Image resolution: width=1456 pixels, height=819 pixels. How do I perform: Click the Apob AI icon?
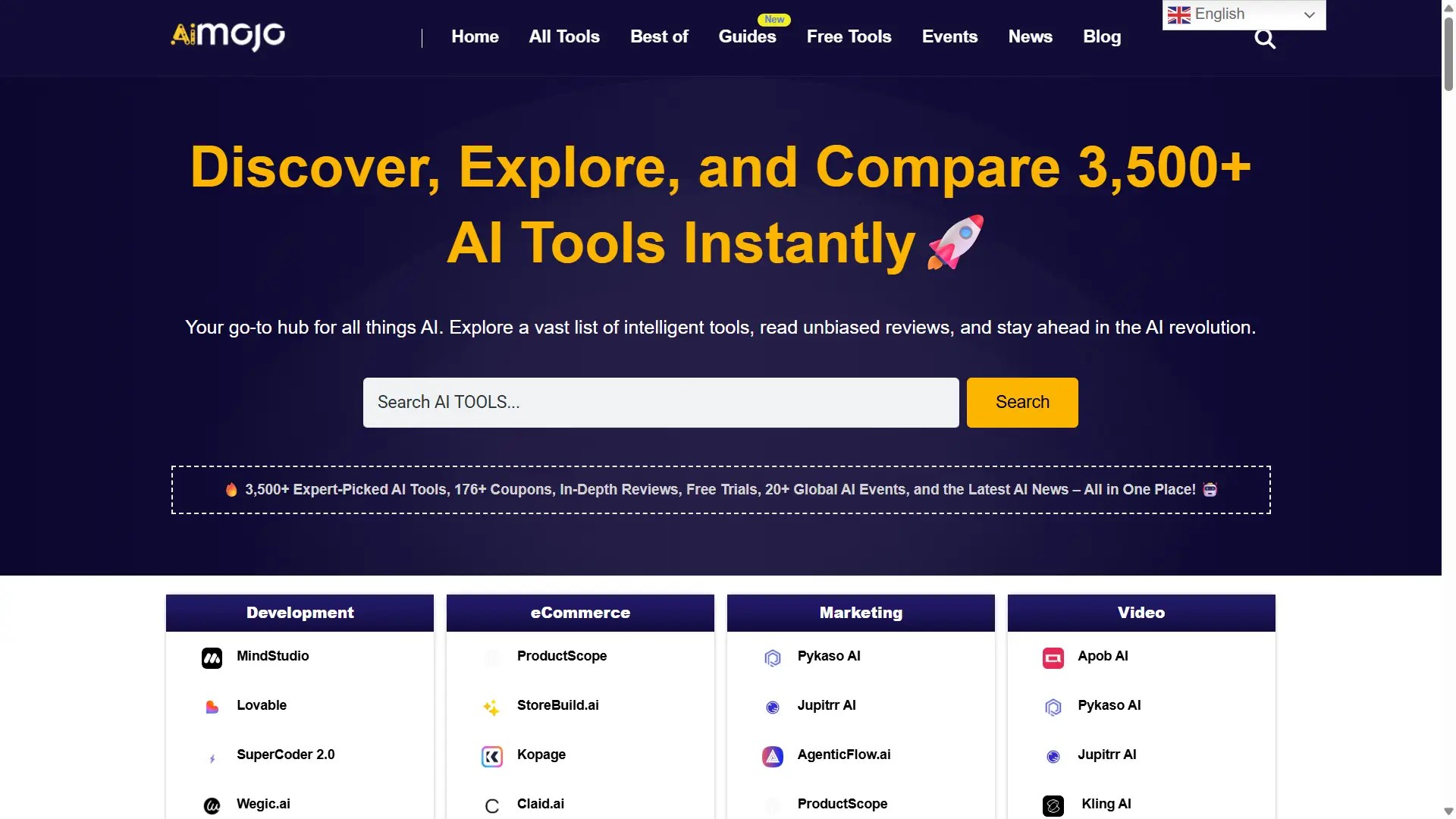pyautogui.click(x=1053, y=658)
